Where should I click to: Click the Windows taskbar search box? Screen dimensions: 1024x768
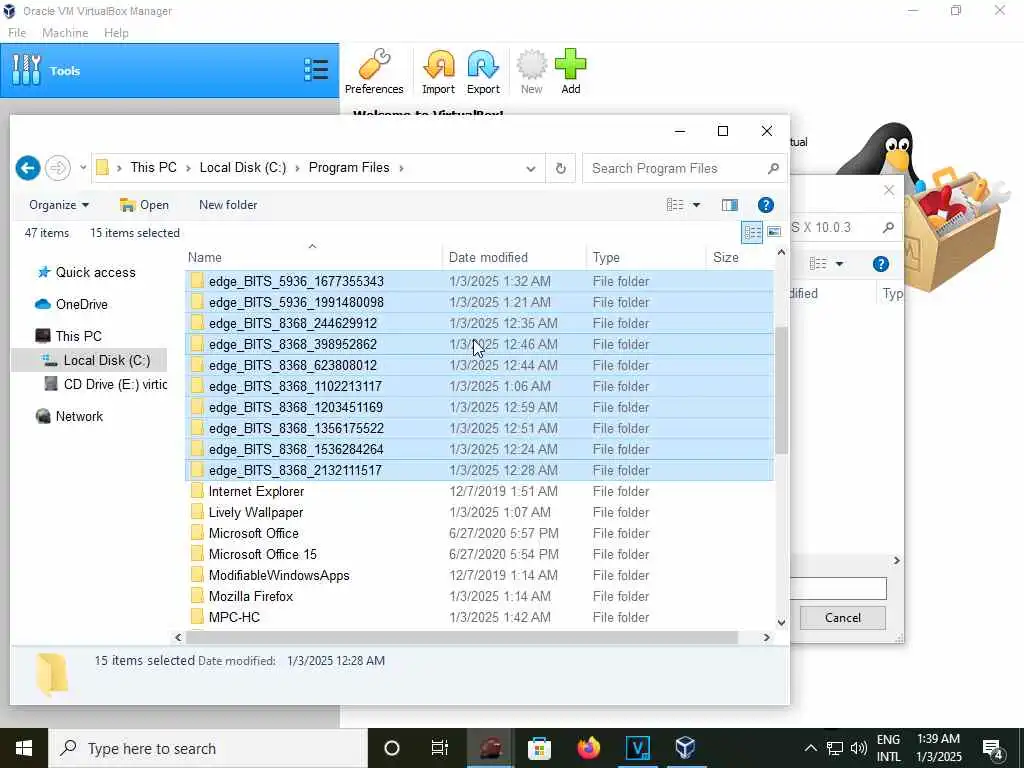point(208,748)
